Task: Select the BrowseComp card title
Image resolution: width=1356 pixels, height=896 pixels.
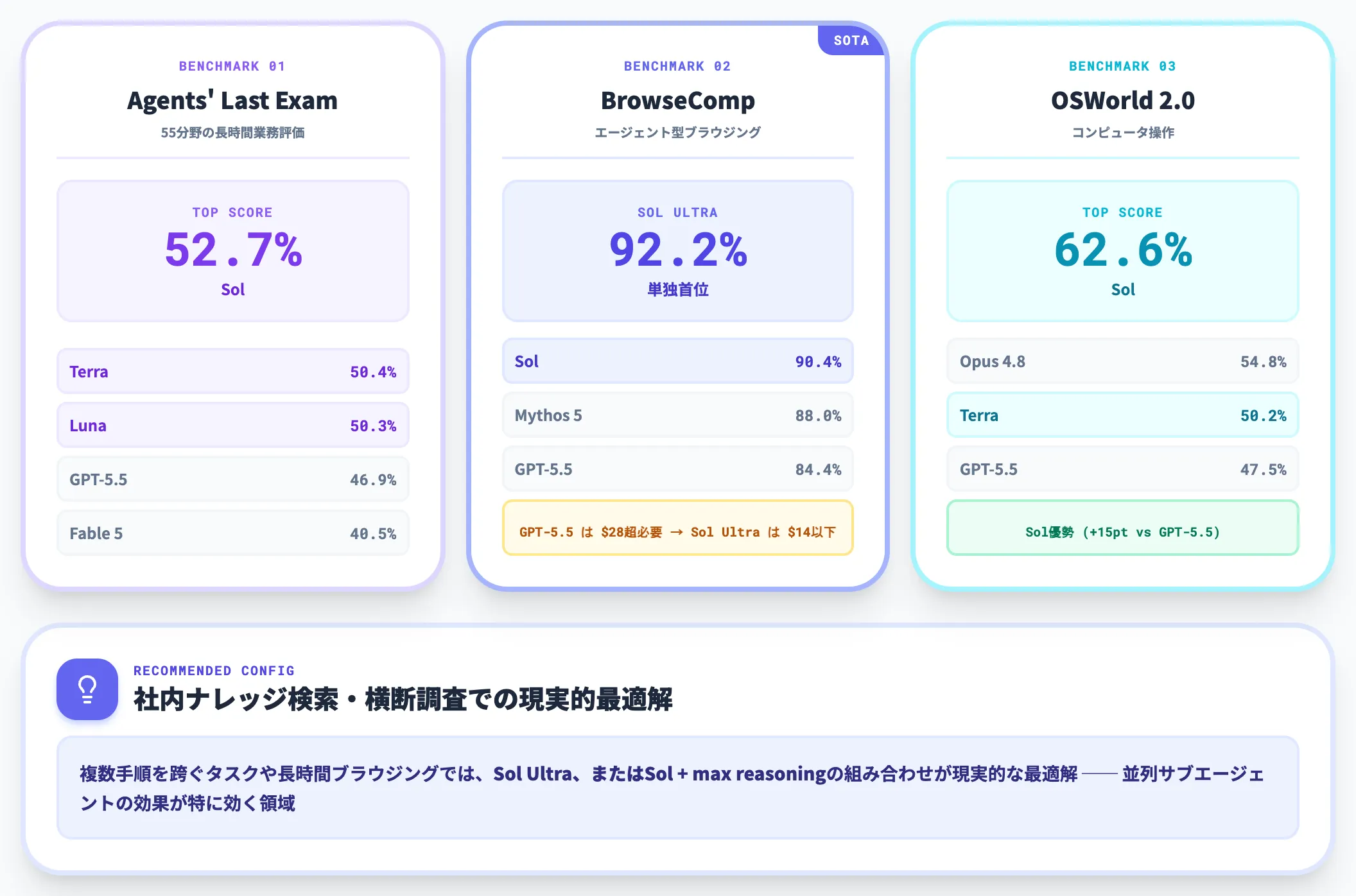Action: click(678, 101)
